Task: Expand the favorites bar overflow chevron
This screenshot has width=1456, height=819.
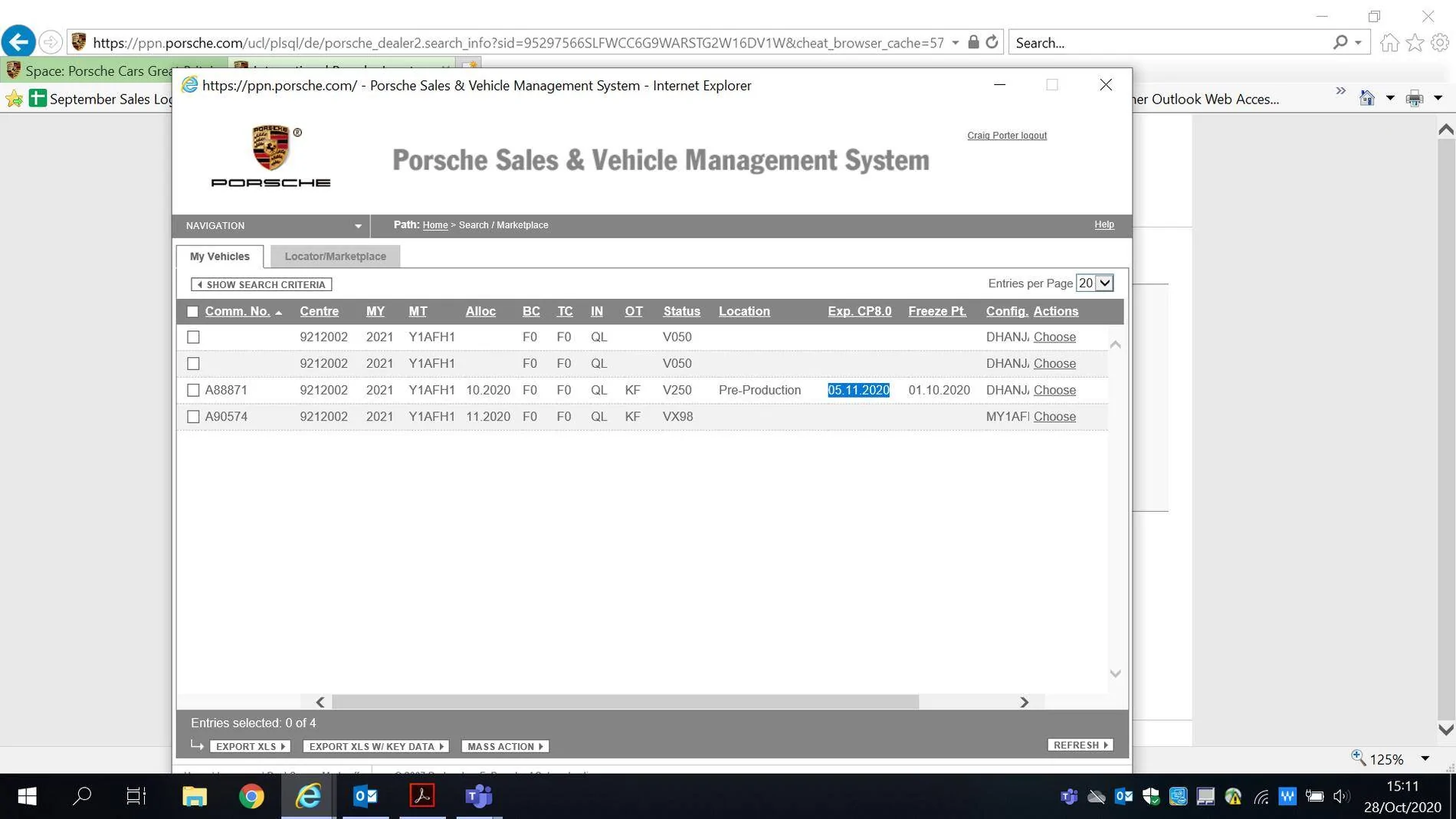Action: [x=1341, y=91]
